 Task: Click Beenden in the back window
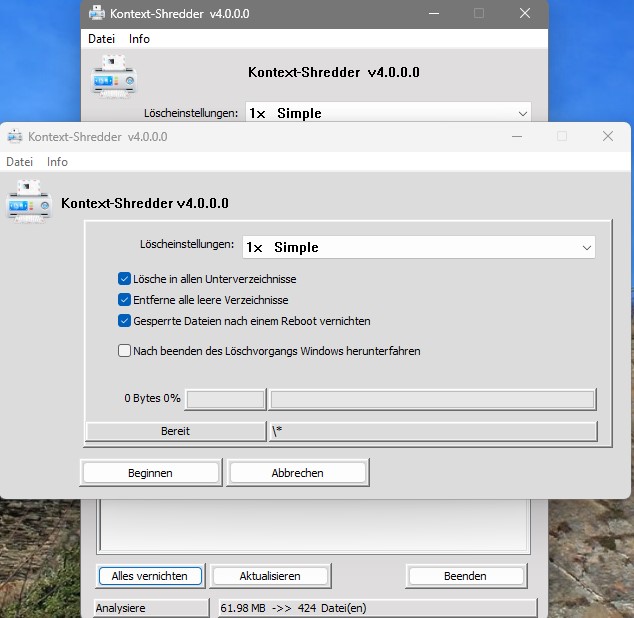point(465,576)
